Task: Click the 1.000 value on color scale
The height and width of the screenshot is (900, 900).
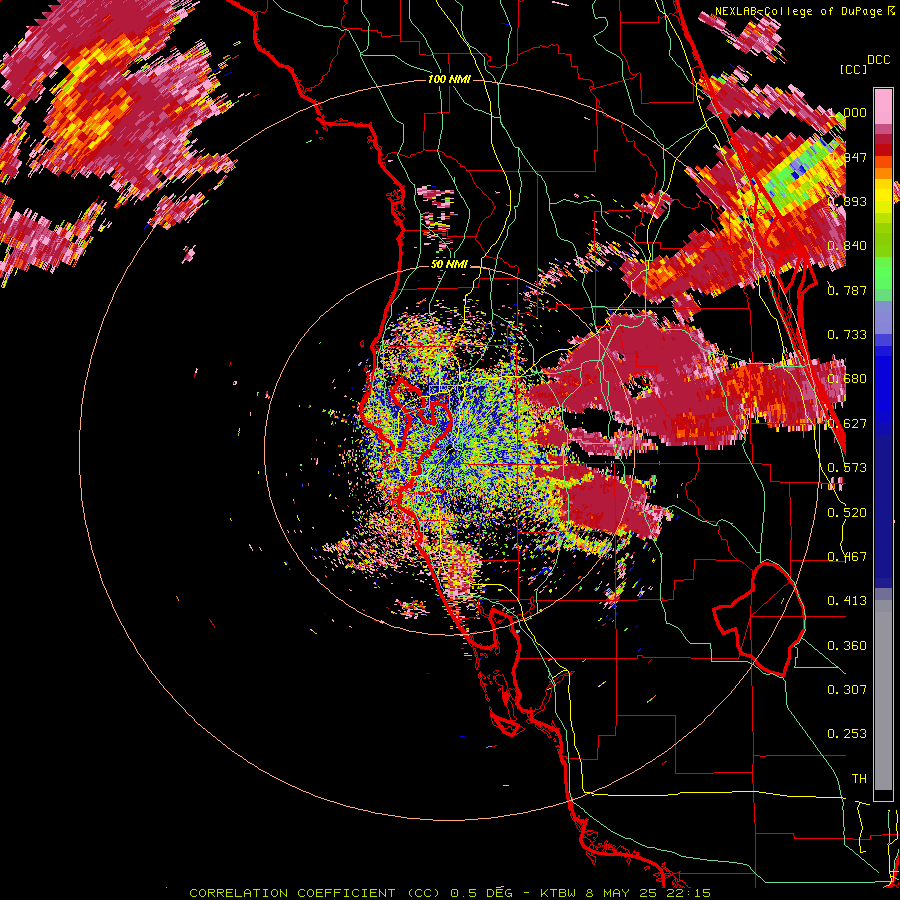Action: tap(847, 112)
